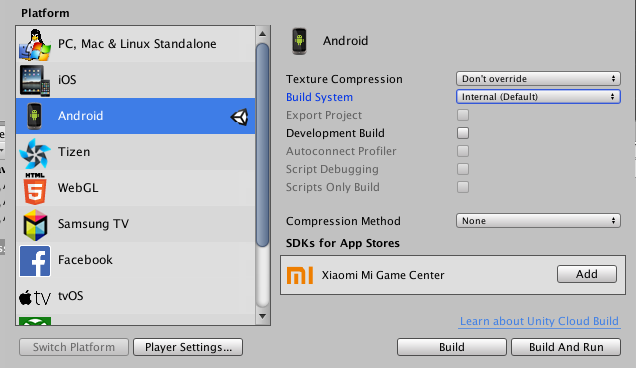Click the Xiaomi Mi logo icon

pyautogui.click(x=300, y=275)
